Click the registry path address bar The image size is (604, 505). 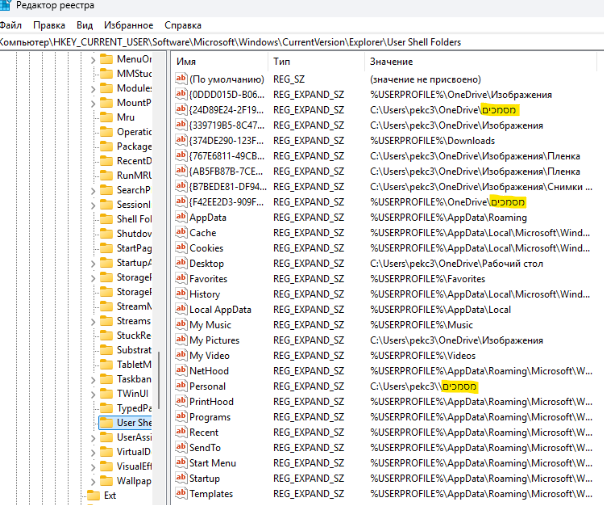pyautogui.click(x=302, y=42)
